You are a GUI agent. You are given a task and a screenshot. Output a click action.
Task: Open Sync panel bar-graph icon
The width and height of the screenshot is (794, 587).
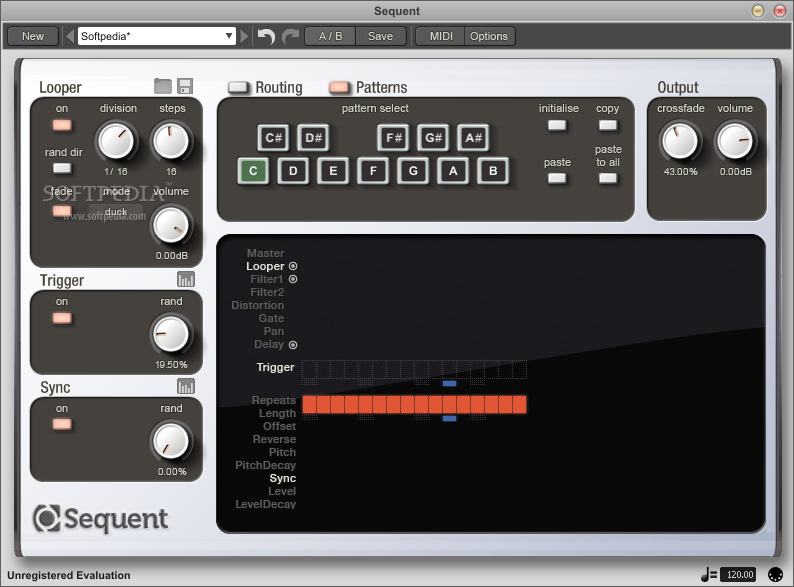click(x=186, y=386)
